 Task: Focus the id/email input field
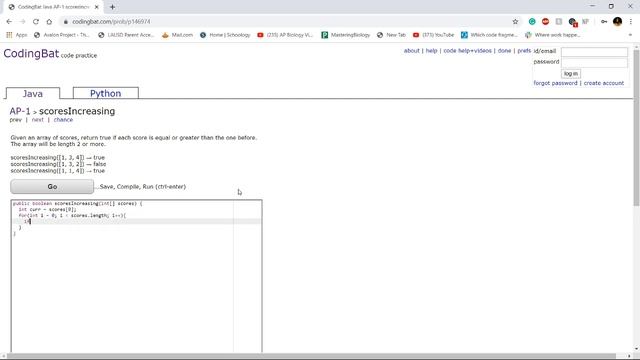594,52
